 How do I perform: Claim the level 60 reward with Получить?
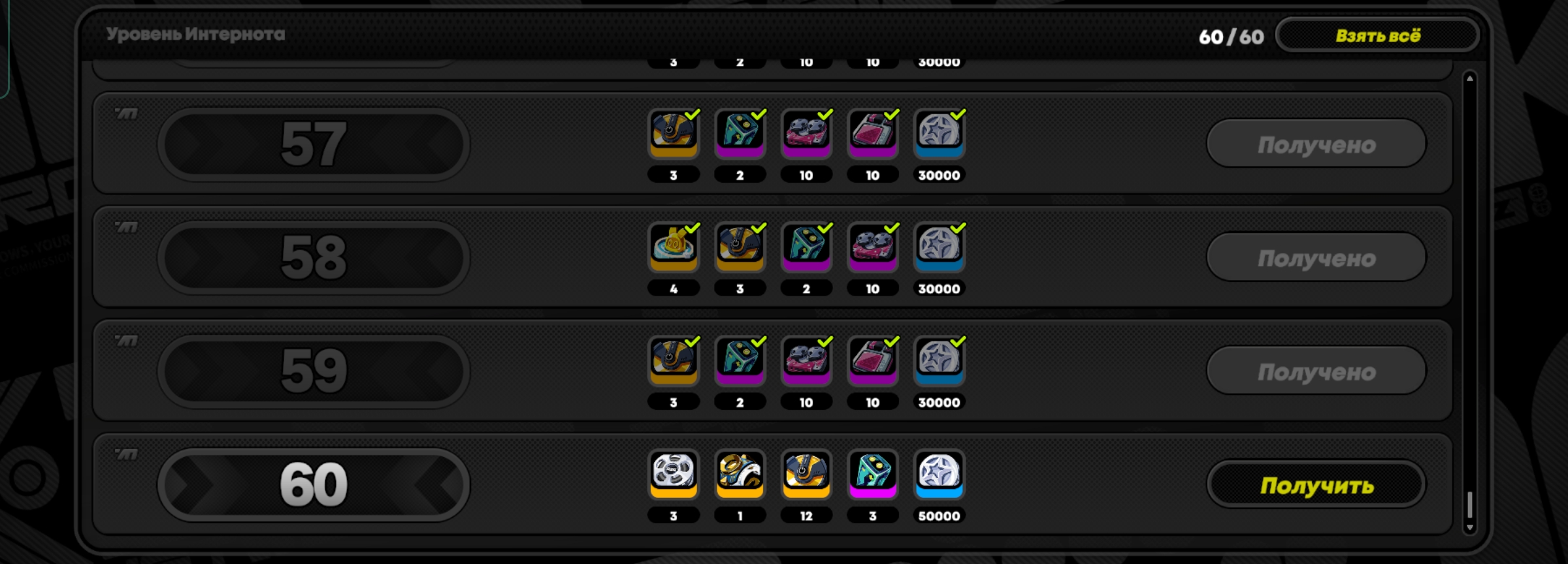[x=1316, y=485]
